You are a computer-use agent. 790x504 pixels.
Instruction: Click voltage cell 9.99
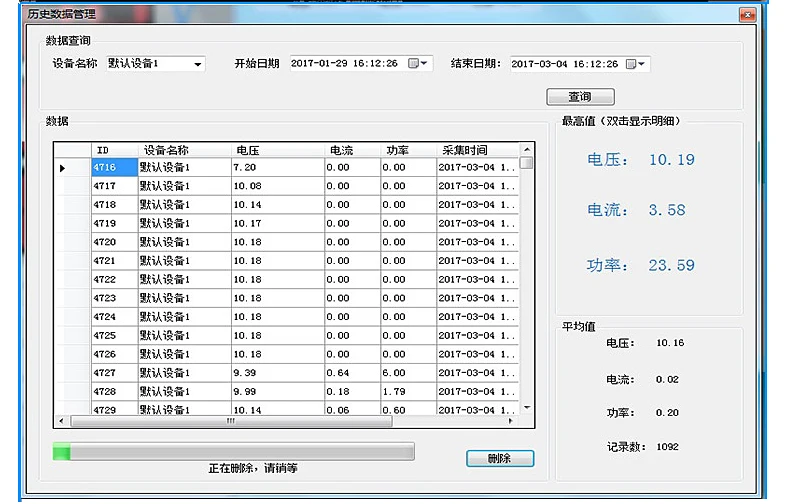[x=278, y=391]
